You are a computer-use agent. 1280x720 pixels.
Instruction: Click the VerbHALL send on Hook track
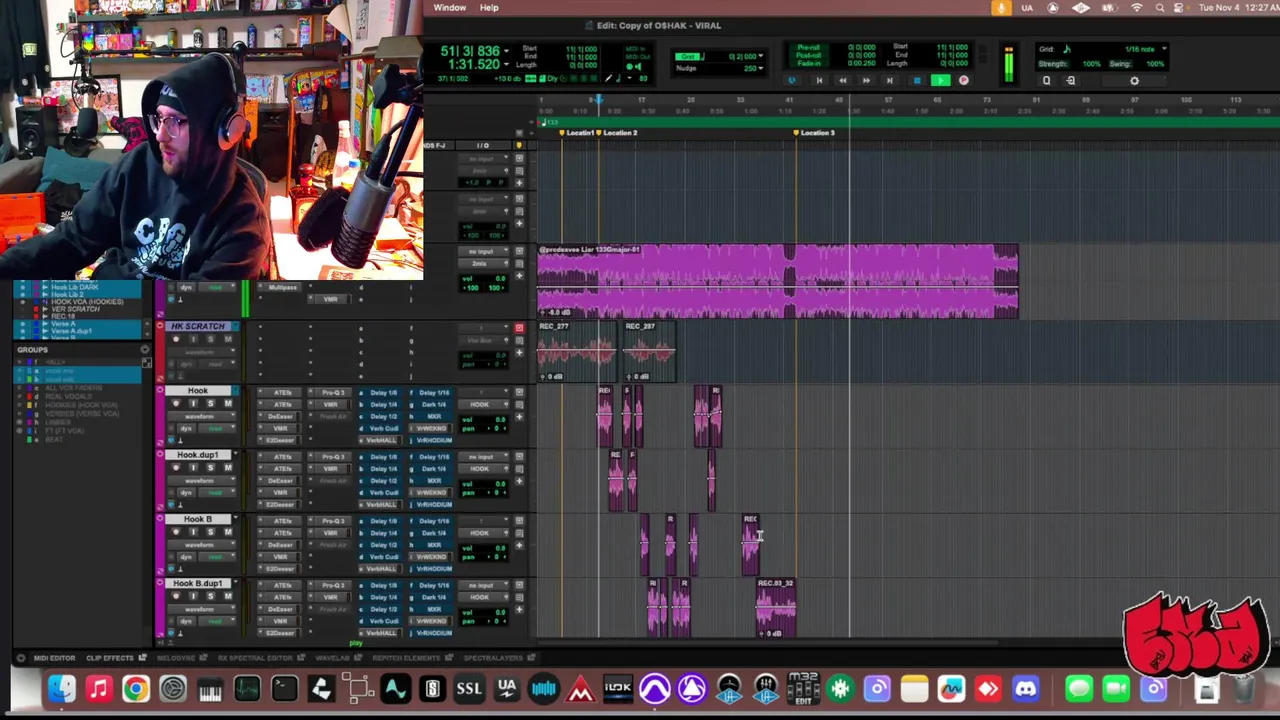pos(381,441)
